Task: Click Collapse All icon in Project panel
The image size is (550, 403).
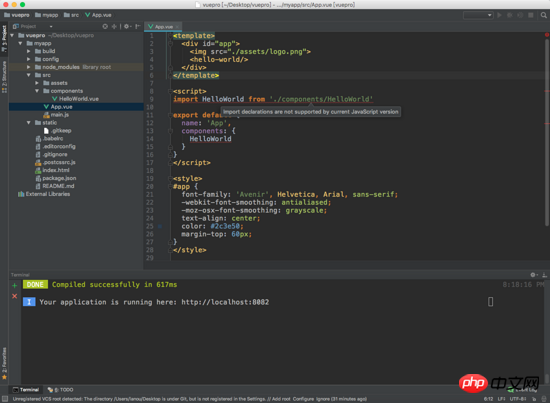Action: 114,26
